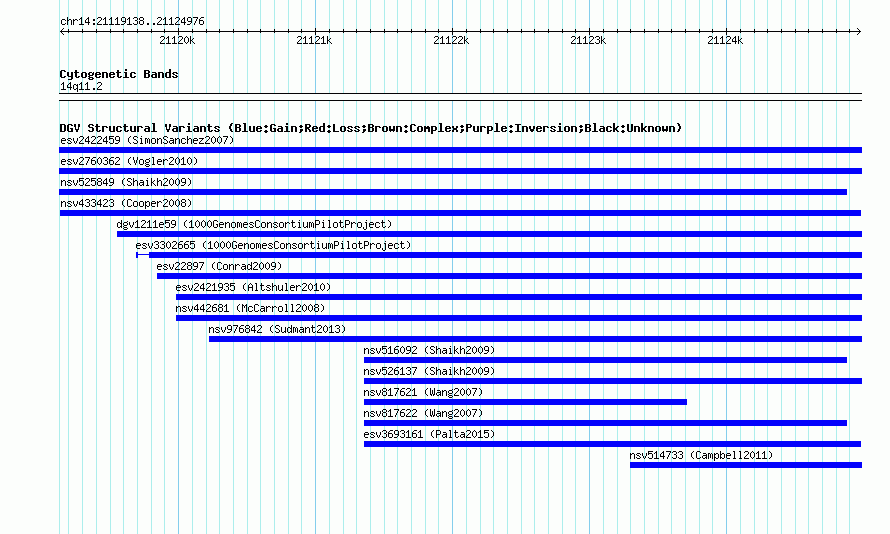The image size is (890, 534).
Task: Open the nsv516092 (Shaikh2009) label
Action: (x=429, y=350)
